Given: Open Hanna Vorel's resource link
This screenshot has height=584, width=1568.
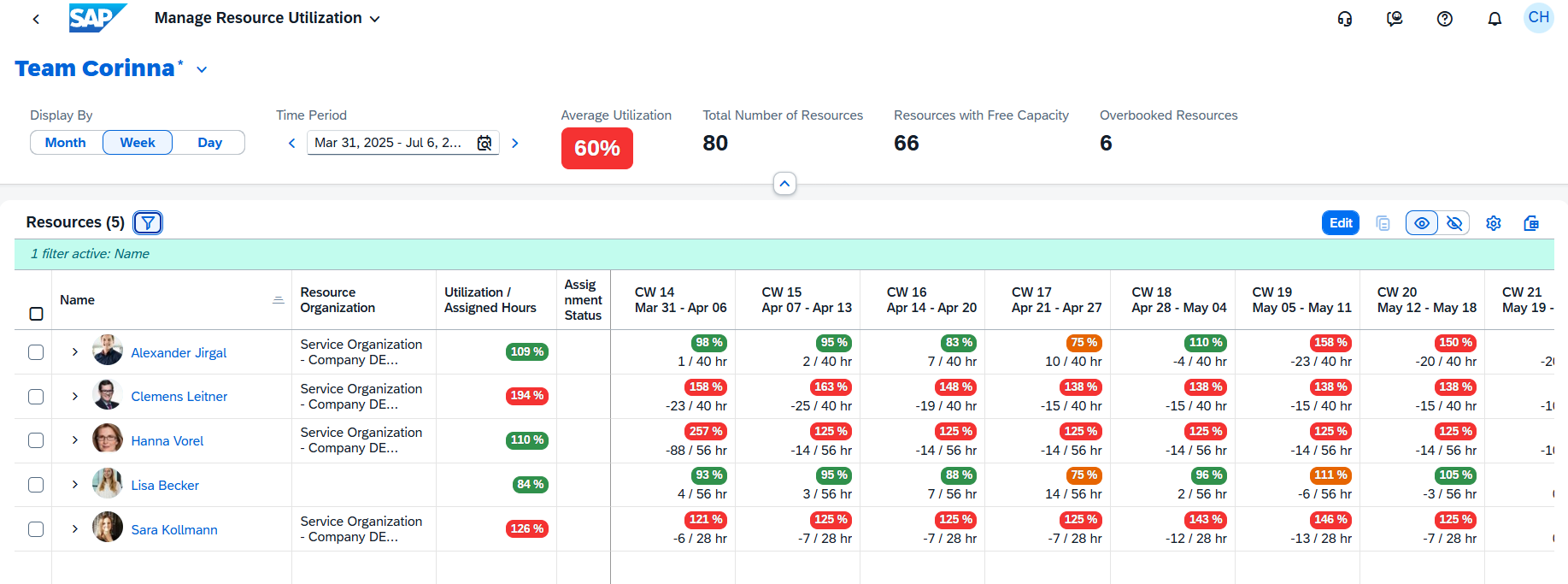Looking at the screenshot, I should pyautogui.click(x=167, y=441).
